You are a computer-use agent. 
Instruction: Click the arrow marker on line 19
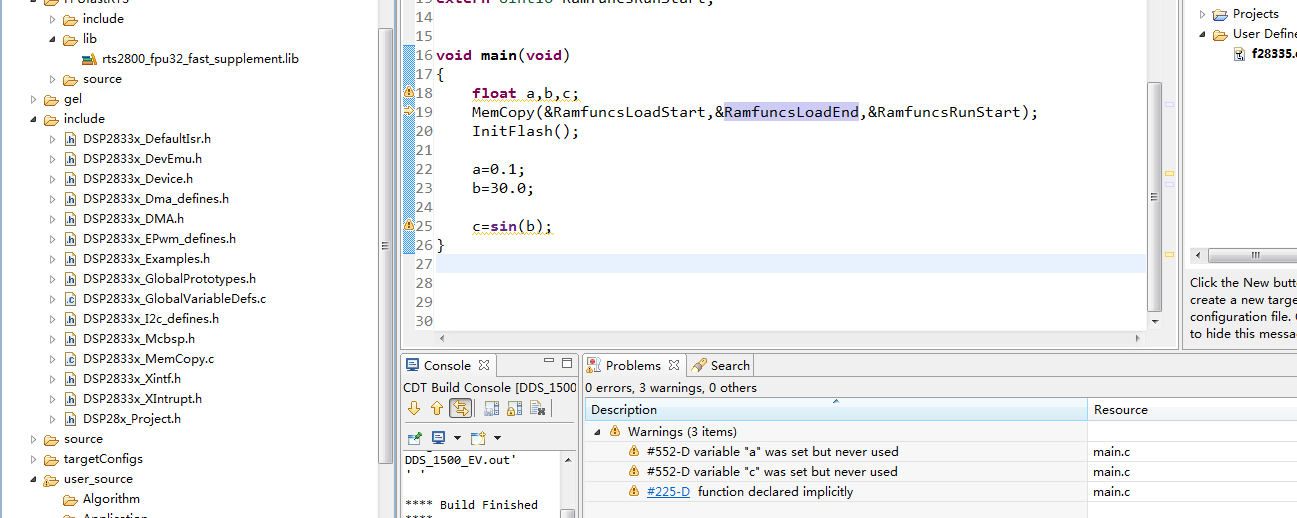click(x=408, y=112)
